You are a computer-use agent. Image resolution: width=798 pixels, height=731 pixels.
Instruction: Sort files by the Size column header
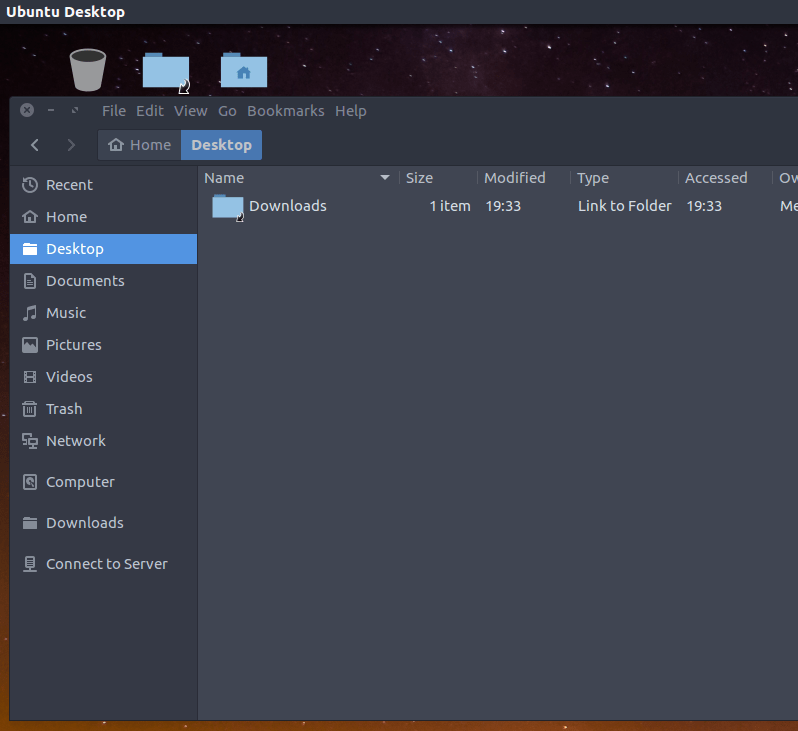[x=419, y=178]
